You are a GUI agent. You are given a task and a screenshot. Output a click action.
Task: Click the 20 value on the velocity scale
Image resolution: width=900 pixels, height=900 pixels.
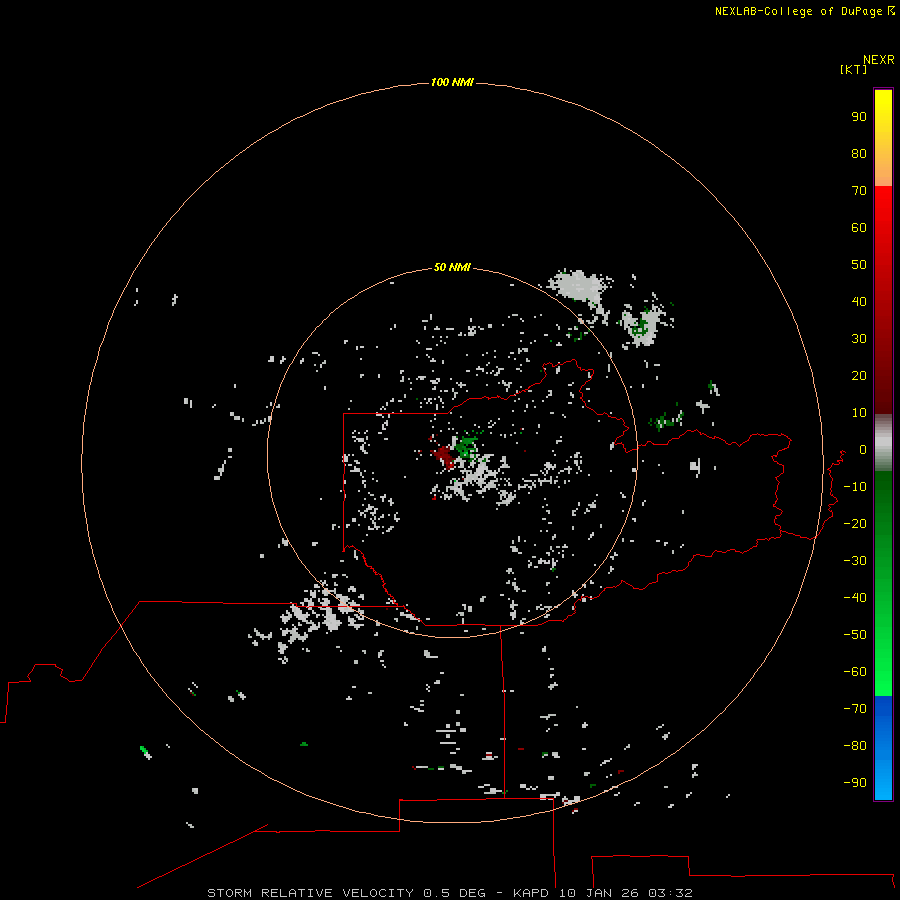click(x=859, y=375)
